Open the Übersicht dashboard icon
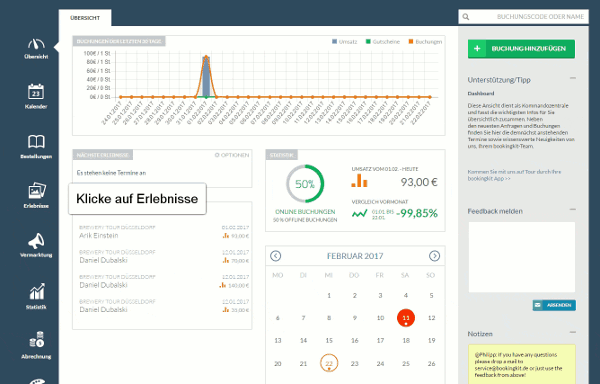 point(36,44)
